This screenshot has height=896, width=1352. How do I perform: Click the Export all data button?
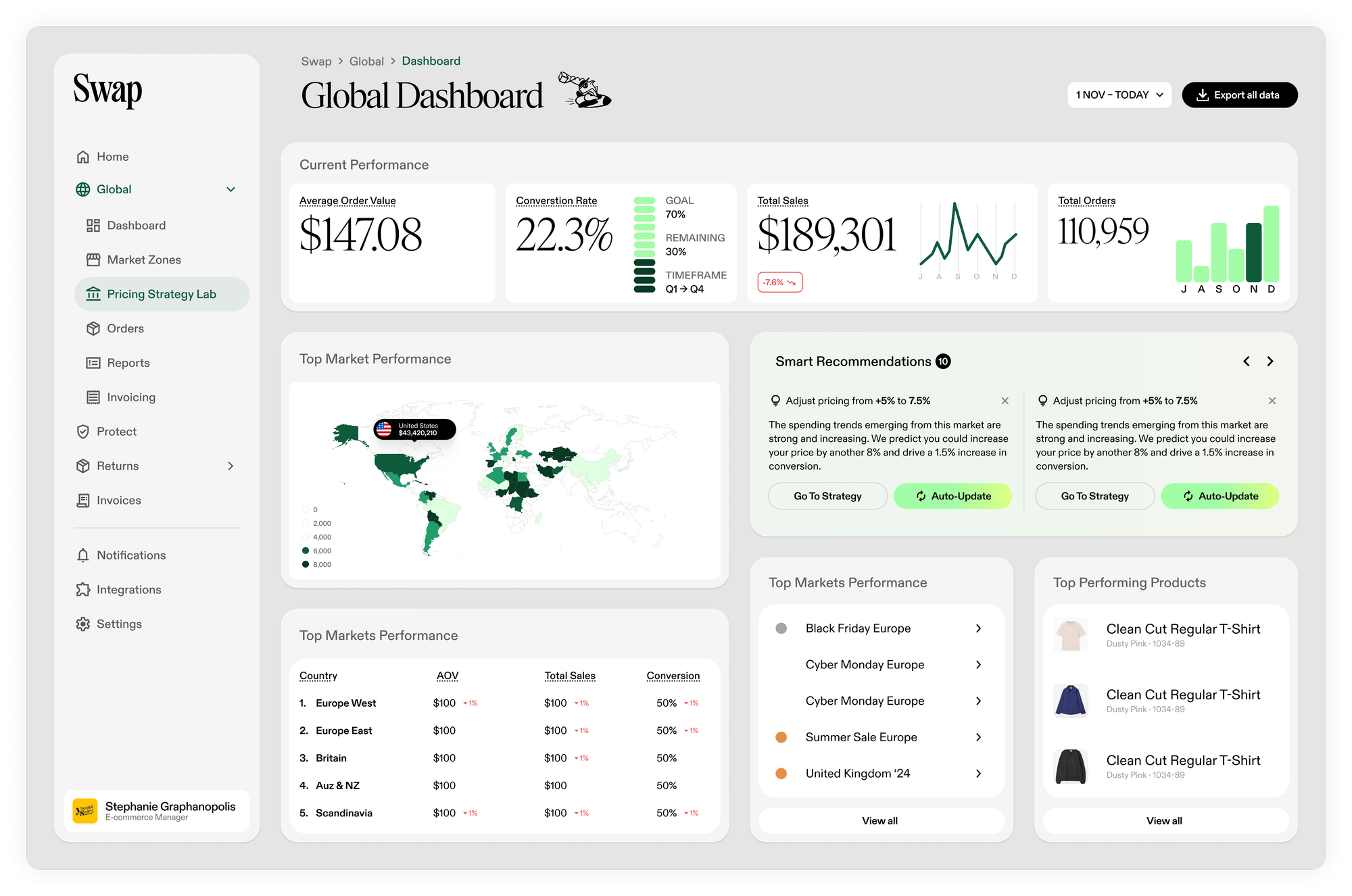click(x=1239, y=95)
